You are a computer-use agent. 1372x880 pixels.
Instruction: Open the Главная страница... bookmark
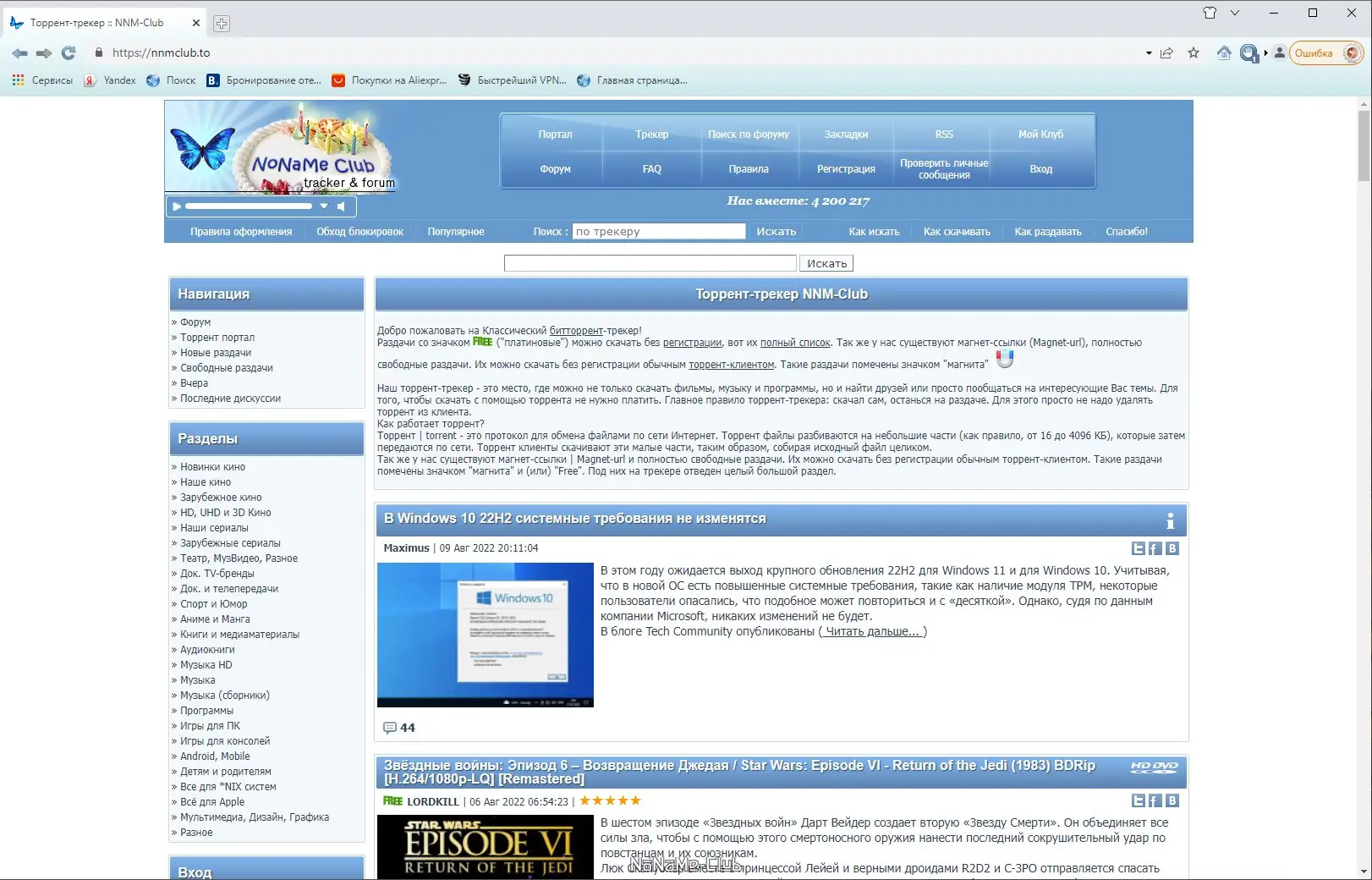[632, 80]
